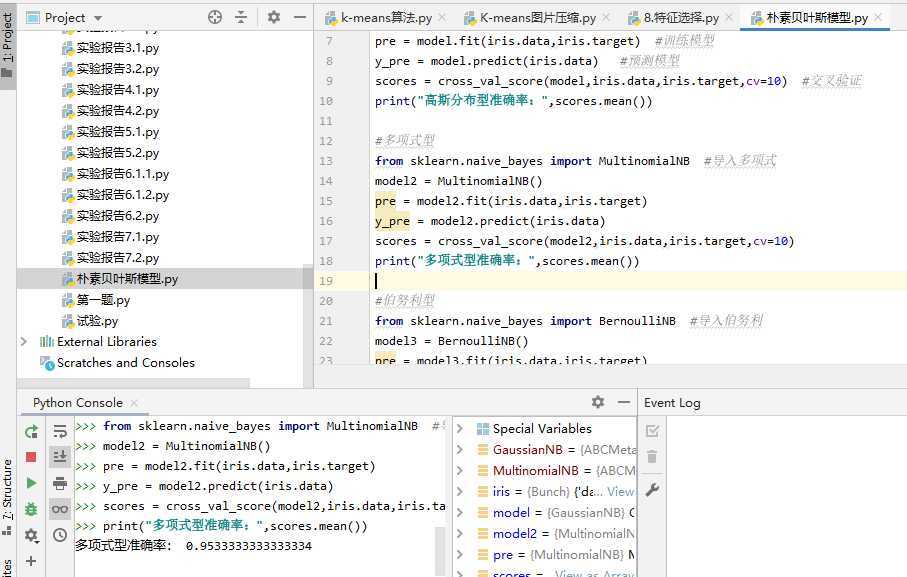Click console output 0.9533333333333334
This screenshot has width=907, height=577.
(x=249, y=546)
